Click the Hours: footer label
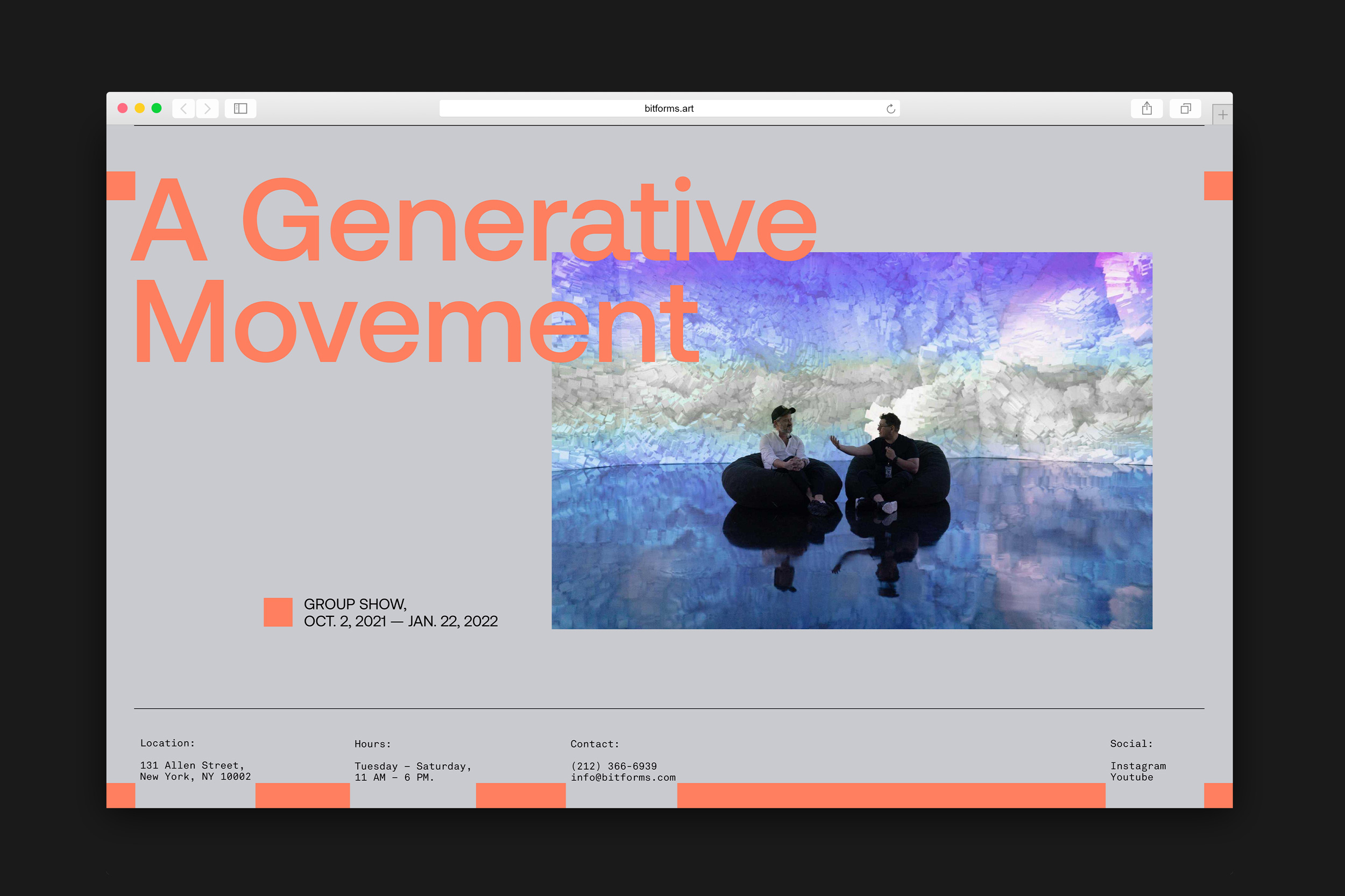Viewport: 1345px width, 896px height. pyautogui.click(x=373, y=743)
